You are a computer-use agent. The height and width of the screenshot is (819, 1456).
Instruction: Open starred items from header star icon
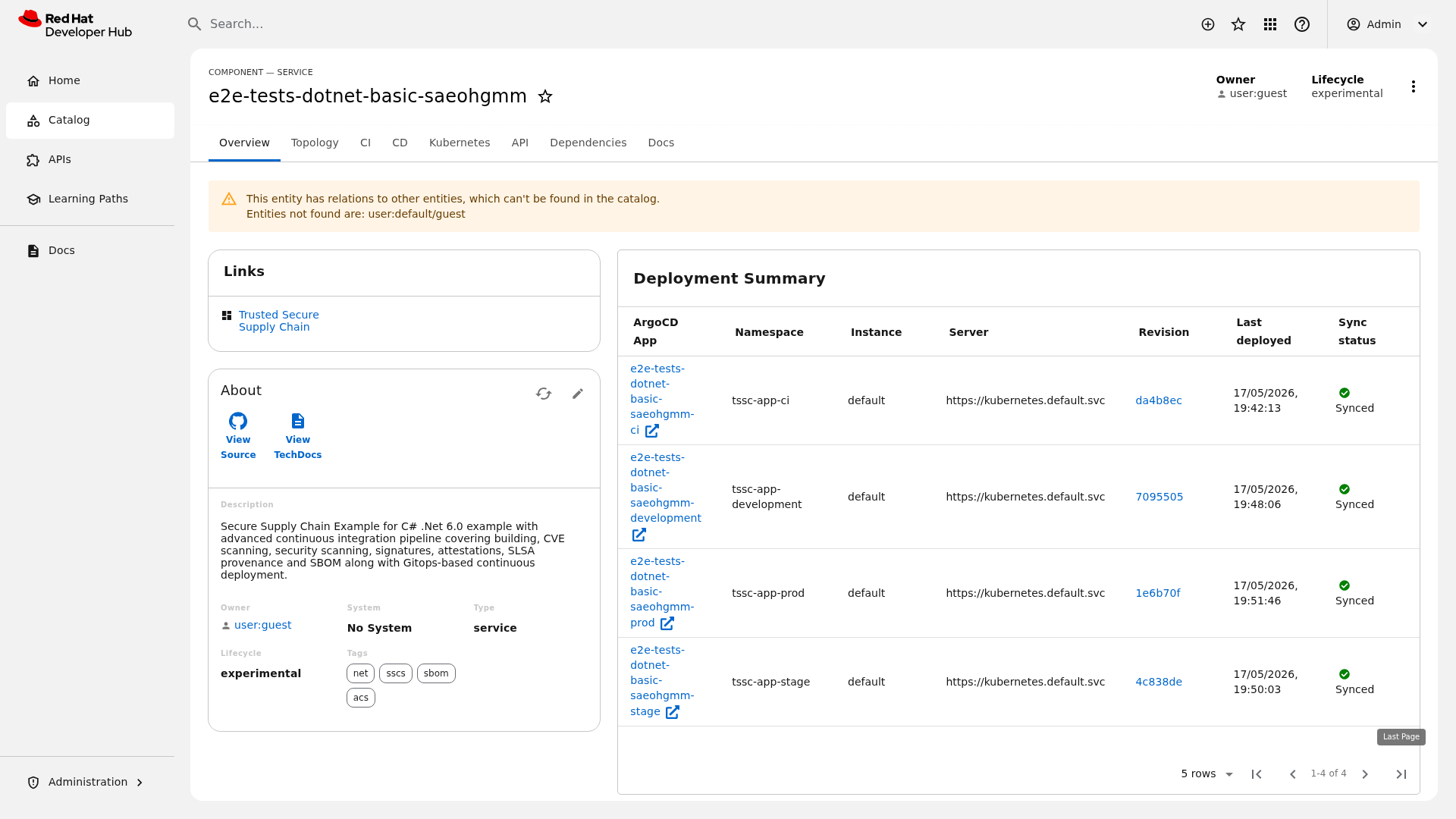pos(1238,24)
